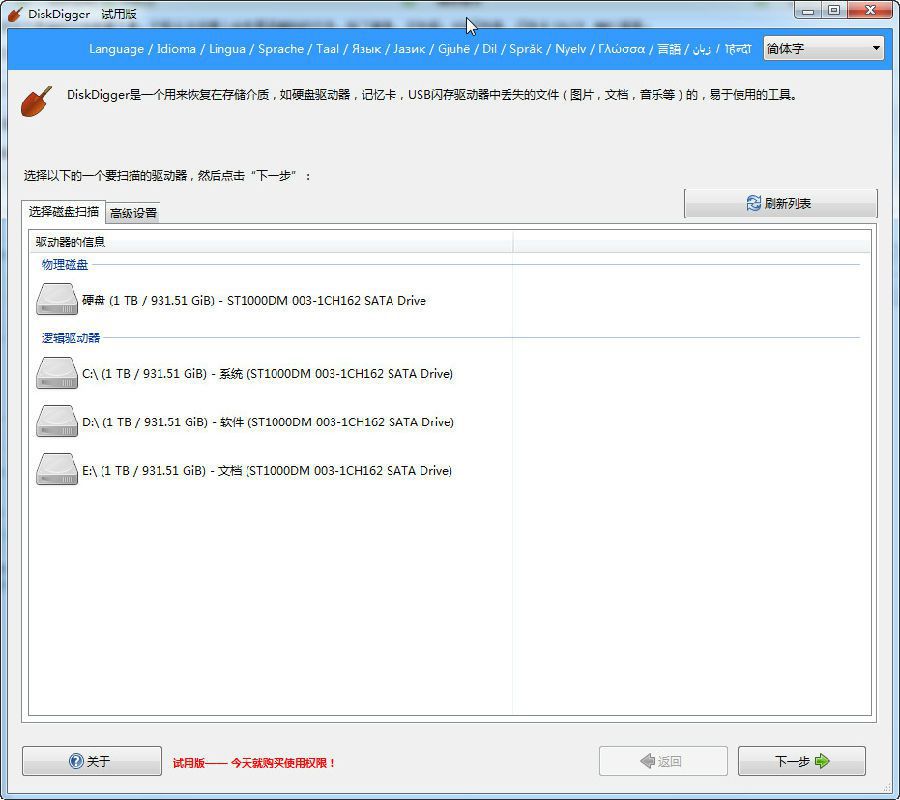Click the 驱动器的信息 column header

[x=271, y=242]
